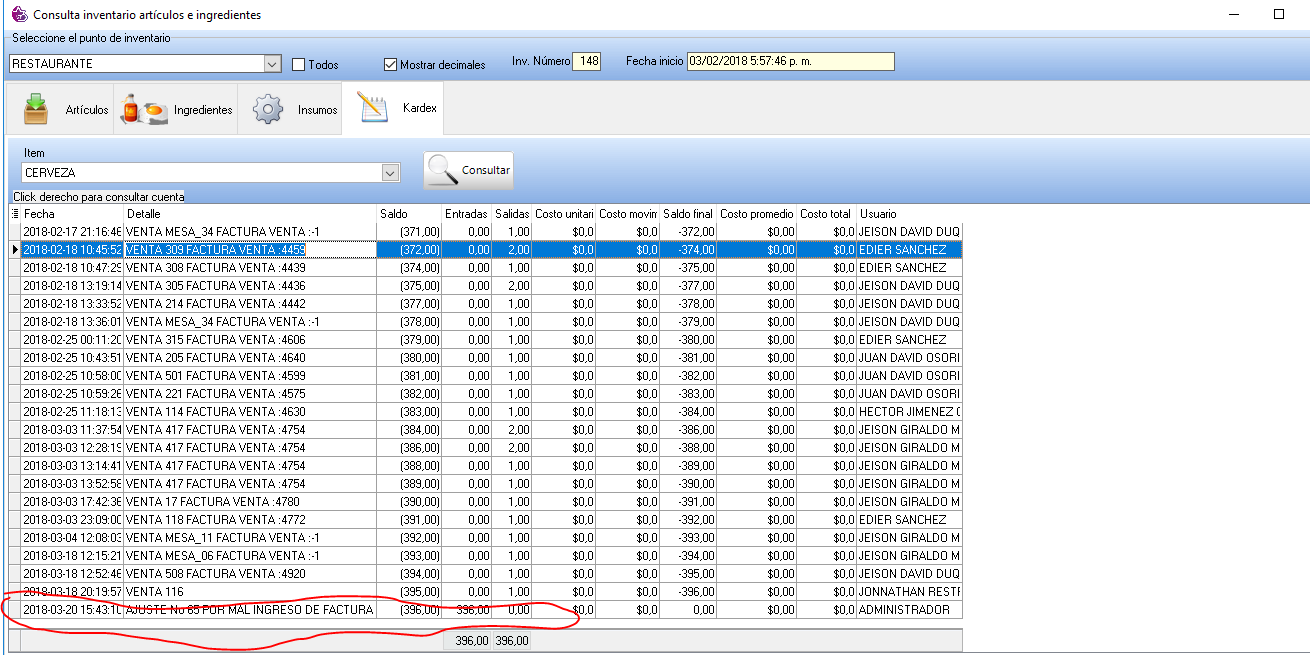Click the Insumos gear icon
This screenshot has width=1310, height=655.
click(268, 109)
